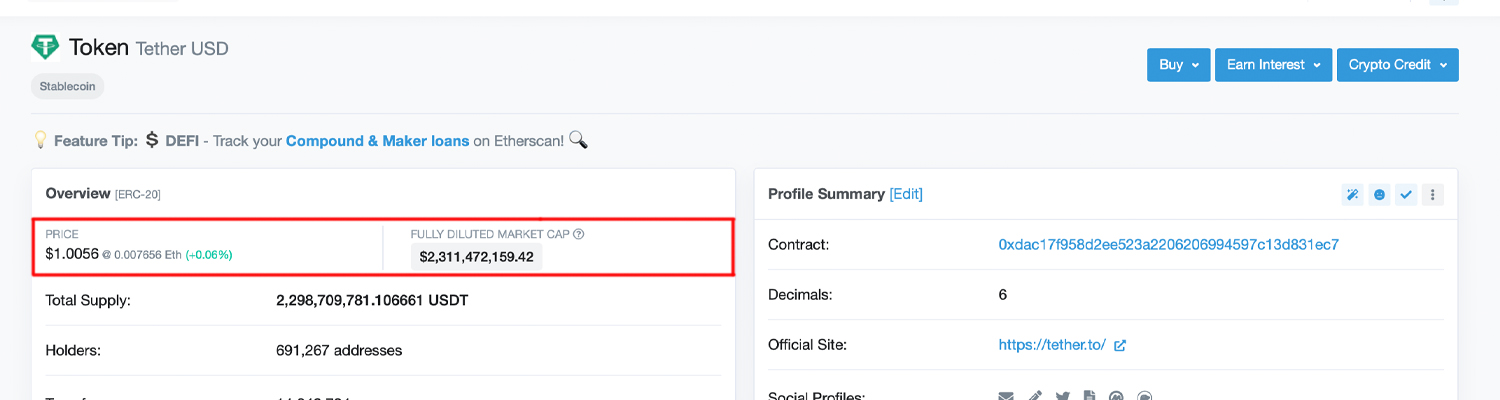Viewport: 1500px width, 400px height.
Task: Open the three-dot more options menu
Action: [1433, 195]
